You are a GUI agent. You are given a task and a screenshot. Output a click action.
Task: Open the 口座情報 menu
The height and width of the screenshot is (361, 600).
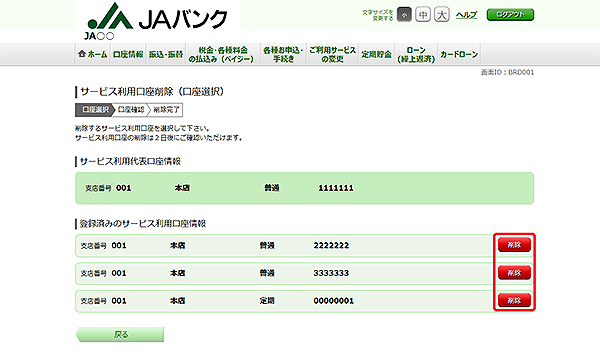pyautogui.click(x=128, y=54)
